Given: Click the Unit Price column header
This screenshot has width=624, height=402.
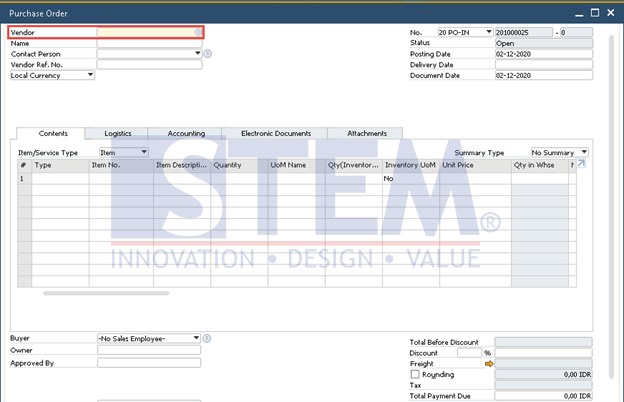Looking at the screenshot, I should point(476,165).
